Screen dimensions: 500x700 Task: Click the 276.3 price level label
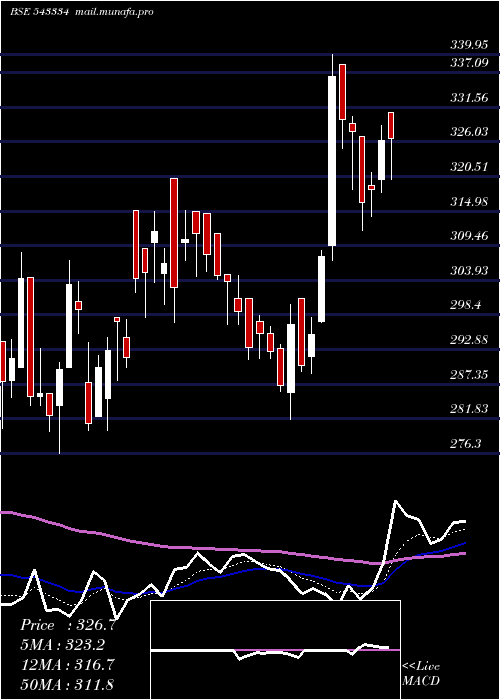[466, 444]
